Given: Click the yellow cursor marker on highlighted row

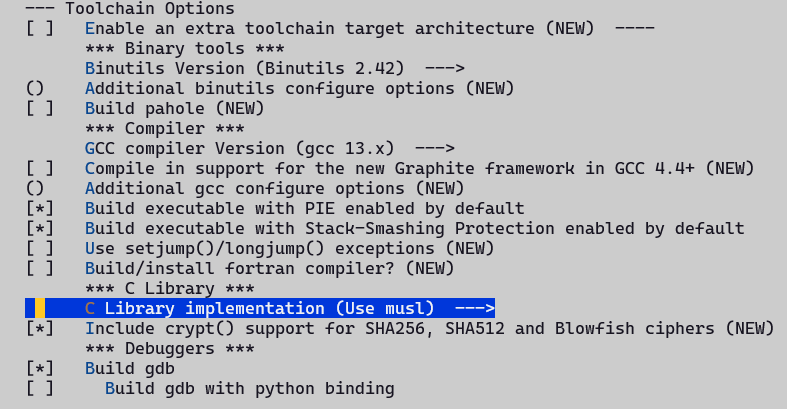Looking at the screenshot, I should [40, 308].
